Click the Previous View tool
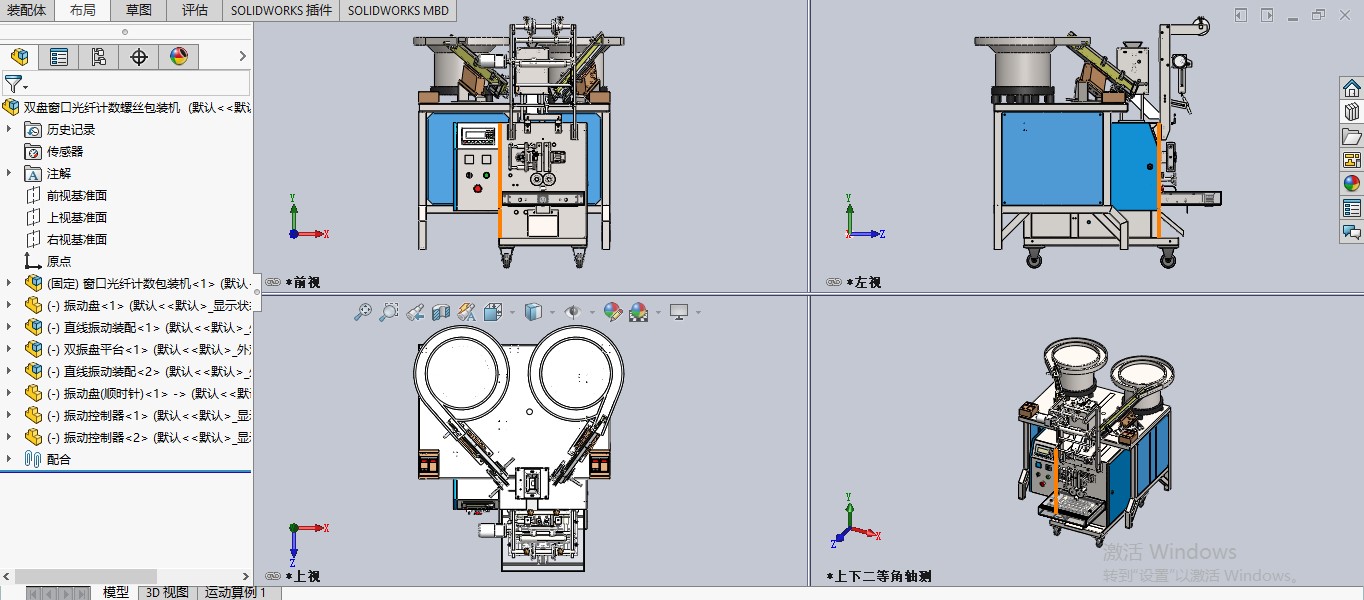 (x=416, y=312)
